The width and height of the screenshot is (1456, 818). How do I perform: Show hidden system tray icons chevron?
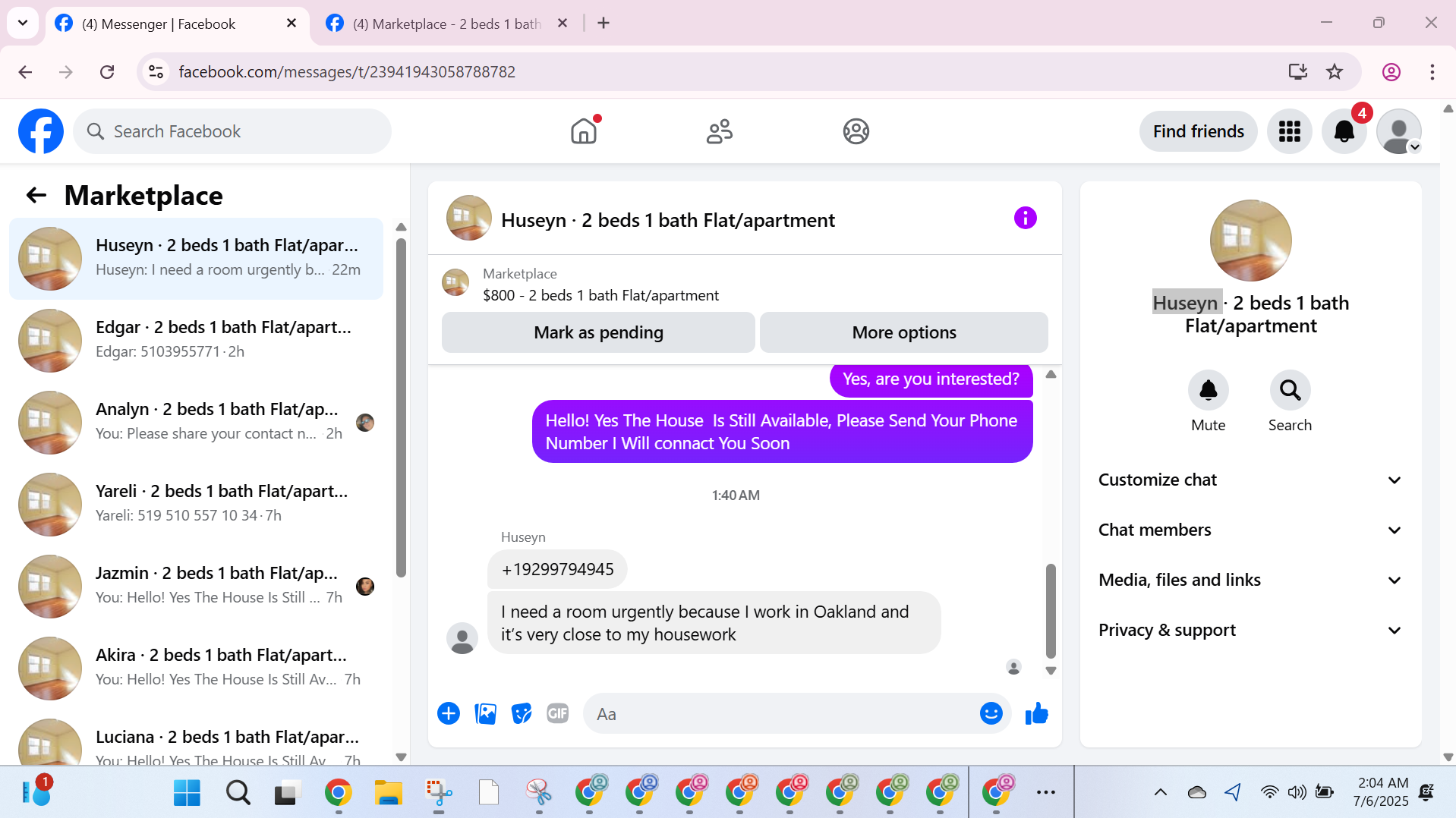(x=1160, y=792)
